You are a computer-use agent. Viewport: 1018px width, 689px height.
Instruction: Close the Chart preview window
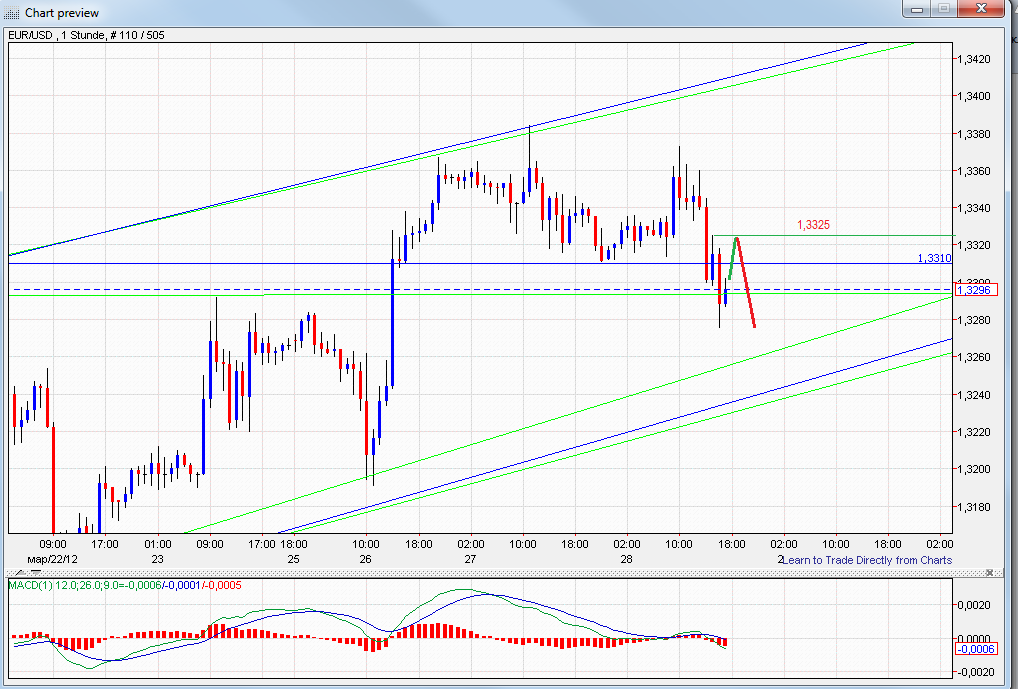coord(981,8)
